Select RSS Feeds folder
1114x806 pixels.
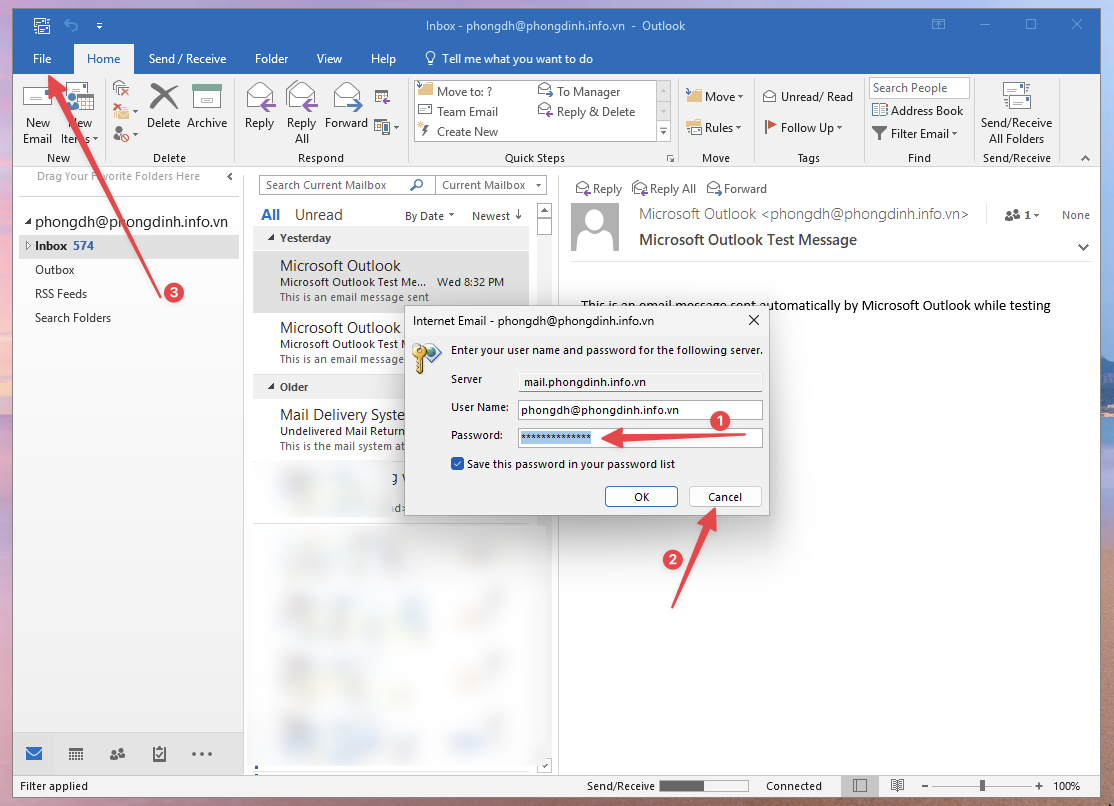tap(61, 294)
